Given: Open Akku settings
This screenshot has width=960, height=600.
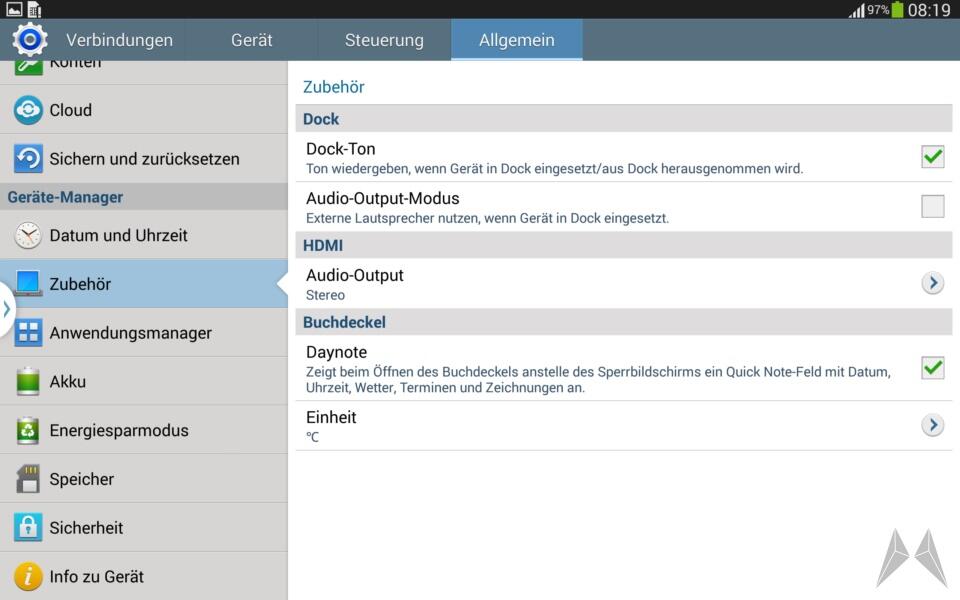Looking at the screenshot, I should 144,381.
